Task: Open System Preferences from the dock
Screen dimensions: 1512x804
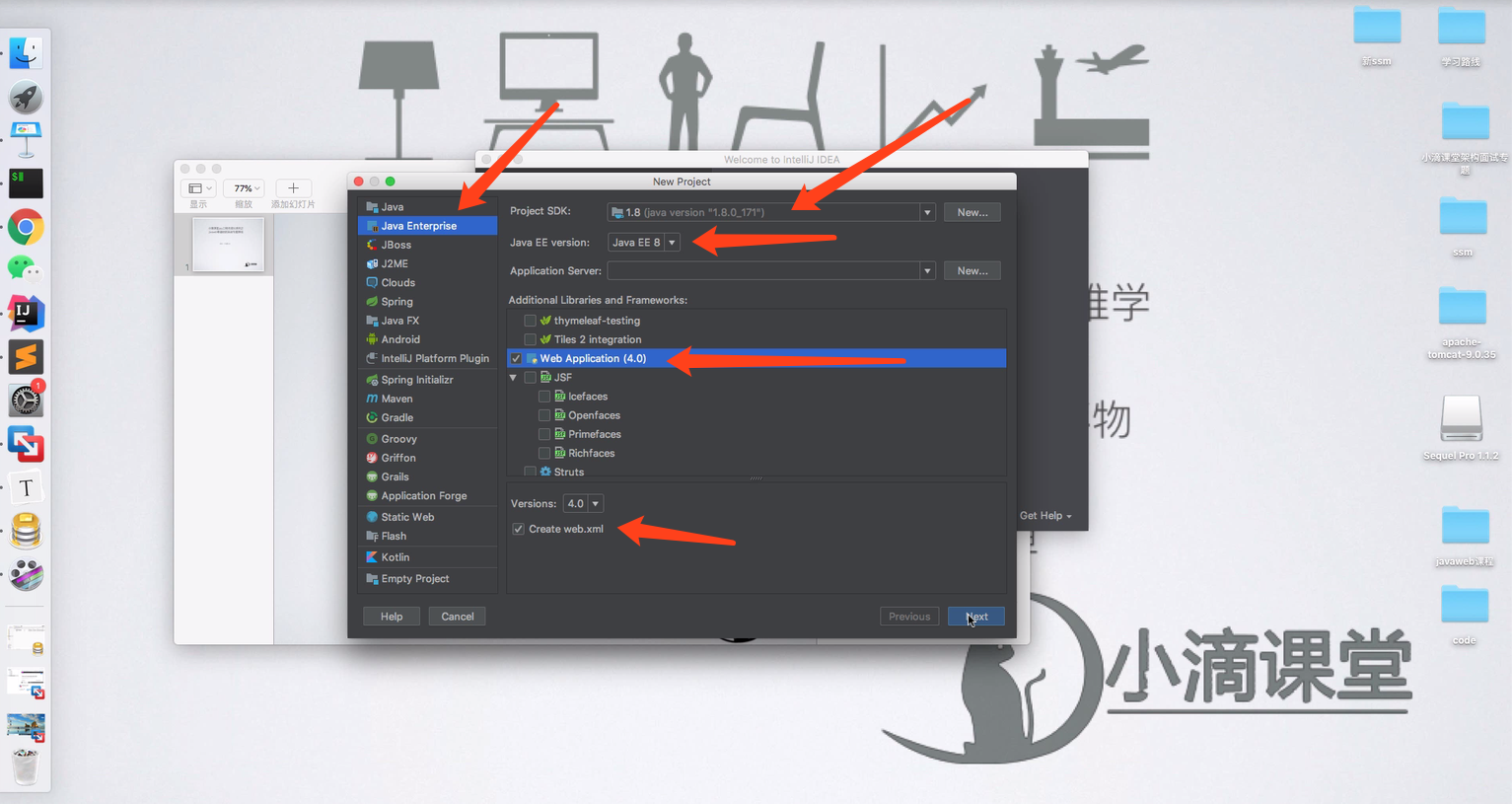Action: [x=26, y=401]
